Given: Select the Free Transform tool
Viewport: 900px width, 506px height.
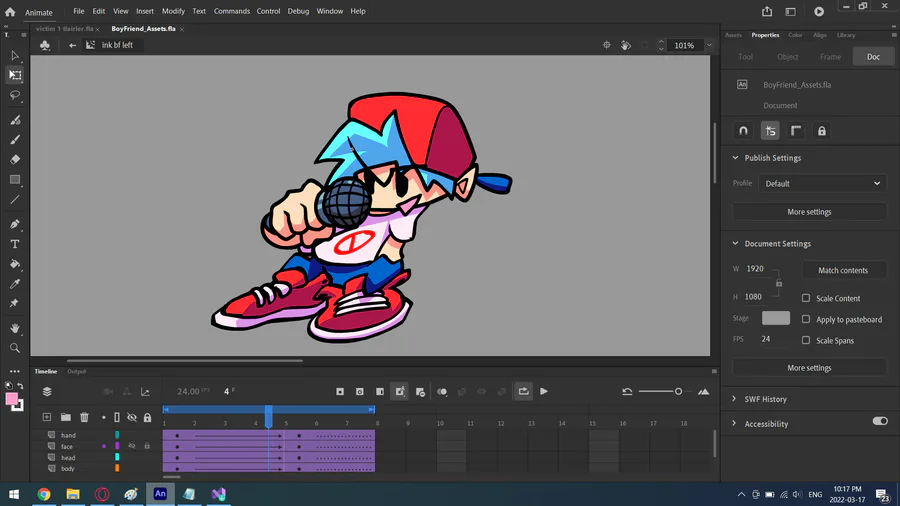Looking at the screenshot, I should [15, 75].
